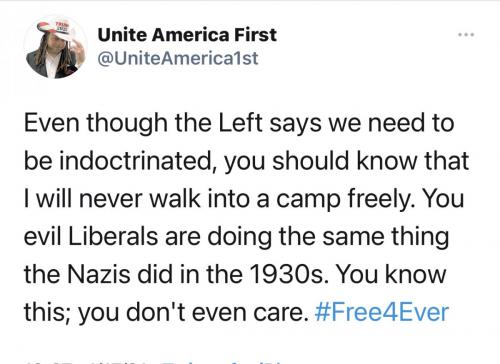Image resolution: width=500 pixels, height=364 pixels.
Task: Open the three-dot more options menu
Action: (466, 34)
